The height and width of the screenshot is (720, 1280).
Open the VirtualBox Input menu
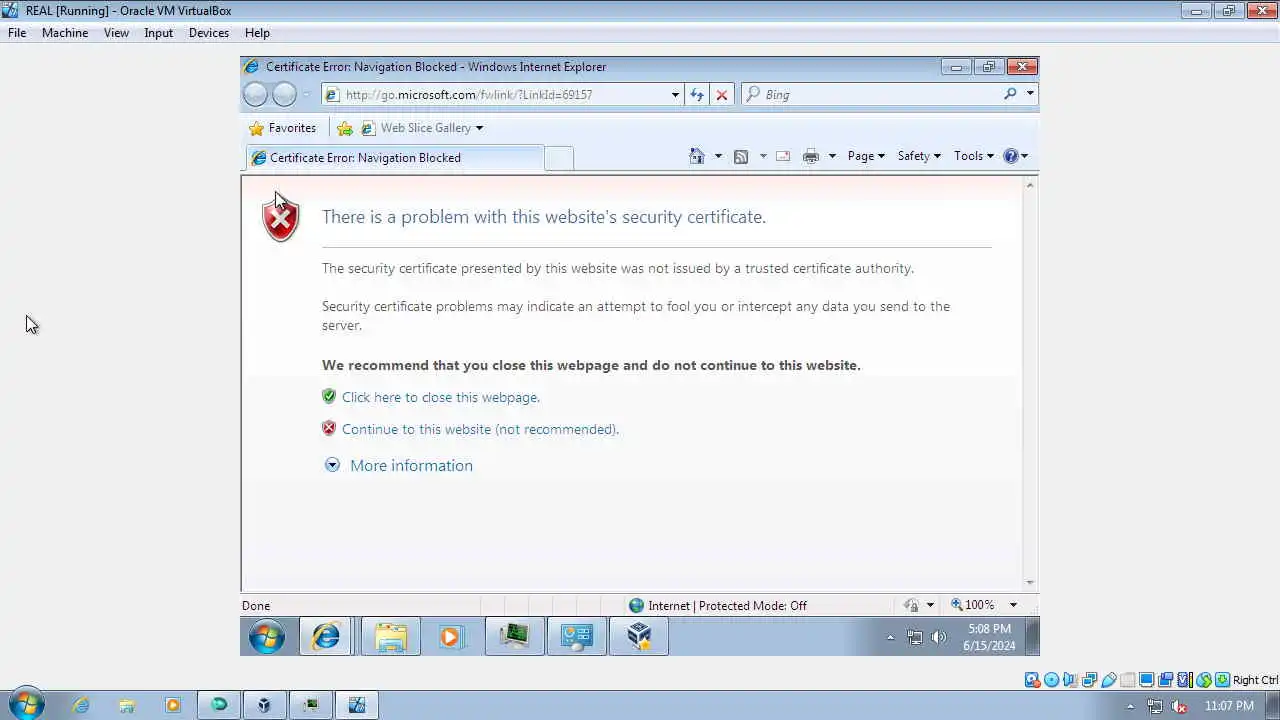tap(158, 33)
